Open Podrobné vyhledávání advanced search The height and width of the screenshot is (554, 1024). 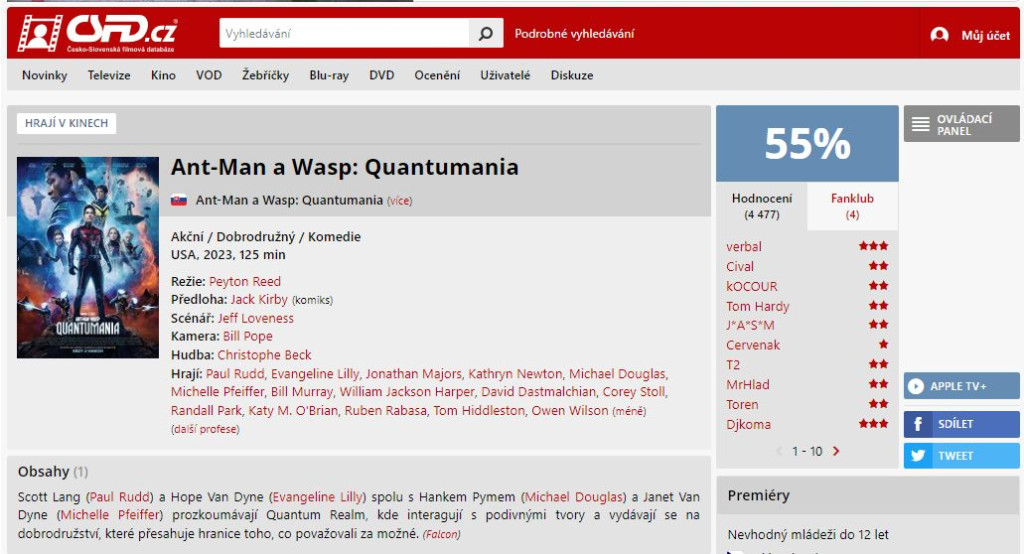(574, 33)
